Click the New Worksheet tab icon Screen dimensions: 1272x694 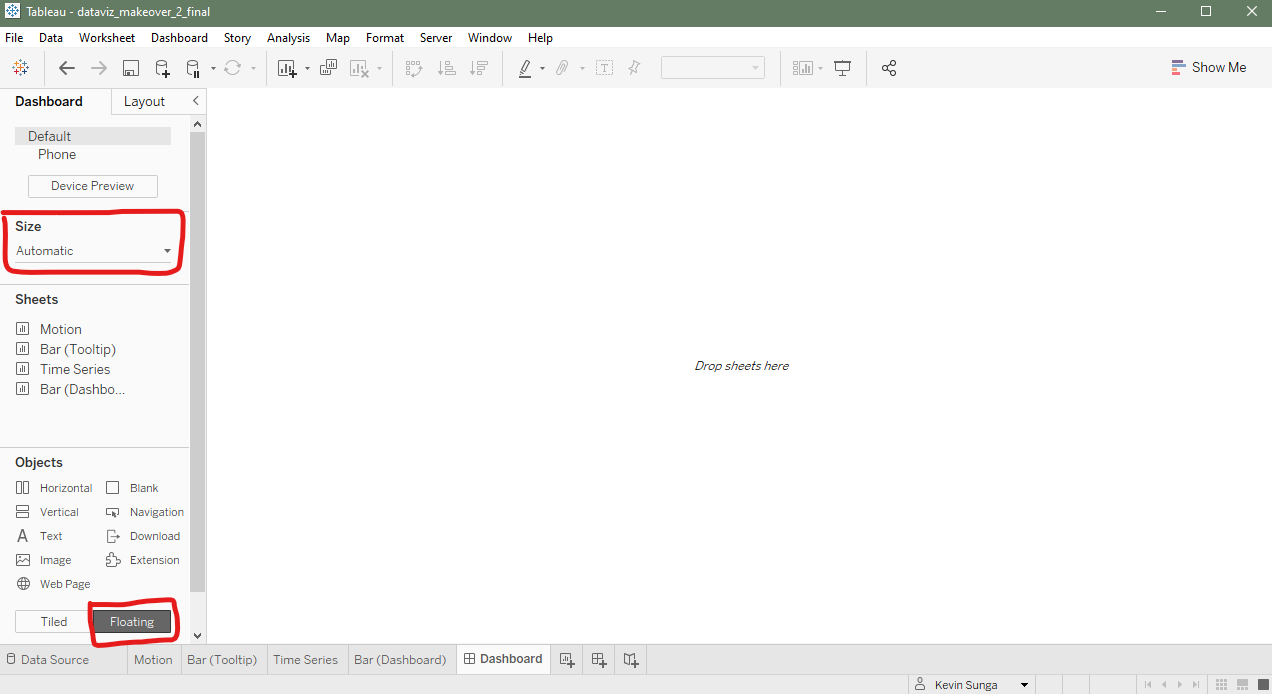pyautogui.click(x=567, y=660)
